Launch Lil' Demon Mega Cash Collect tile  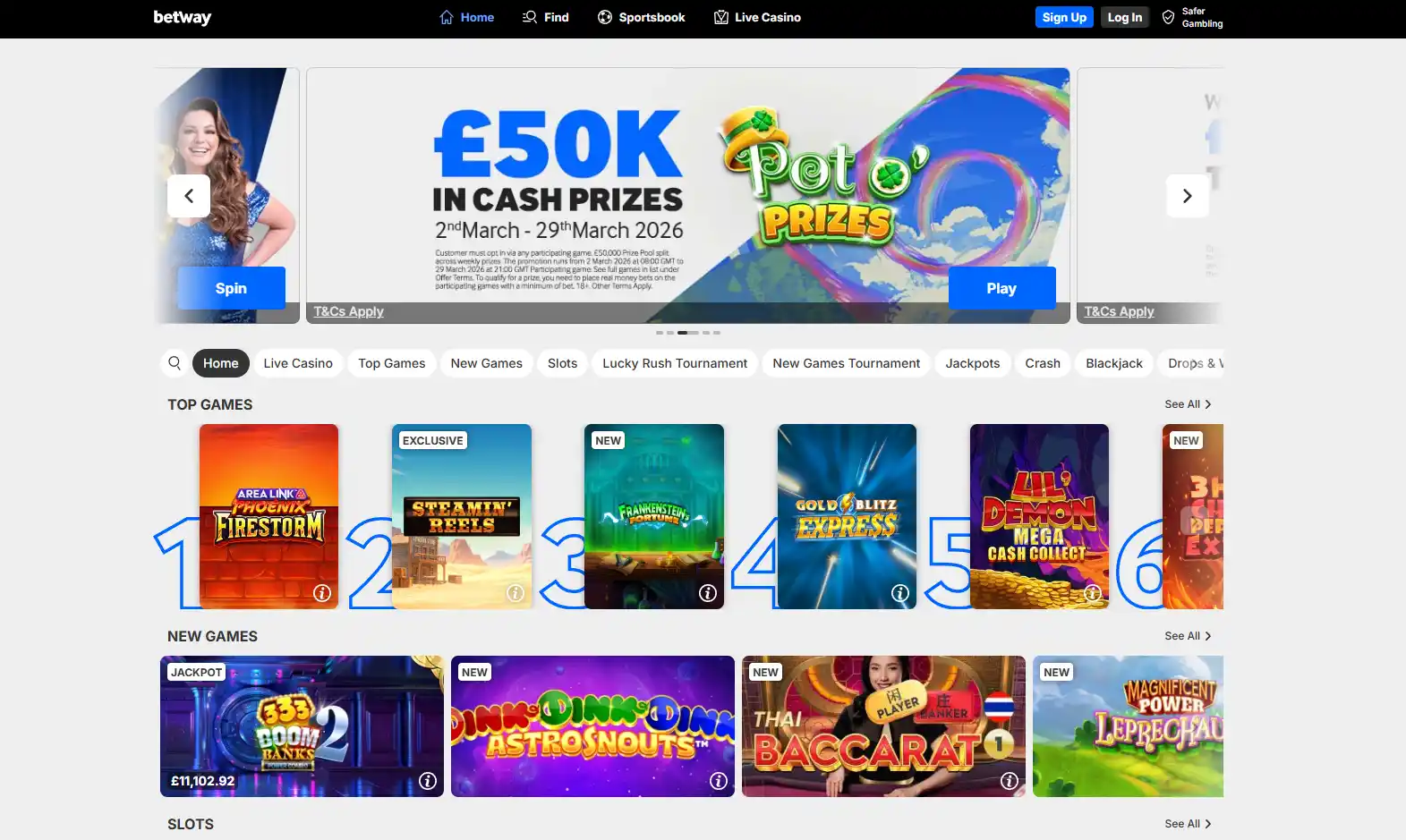pos(1039,516)
